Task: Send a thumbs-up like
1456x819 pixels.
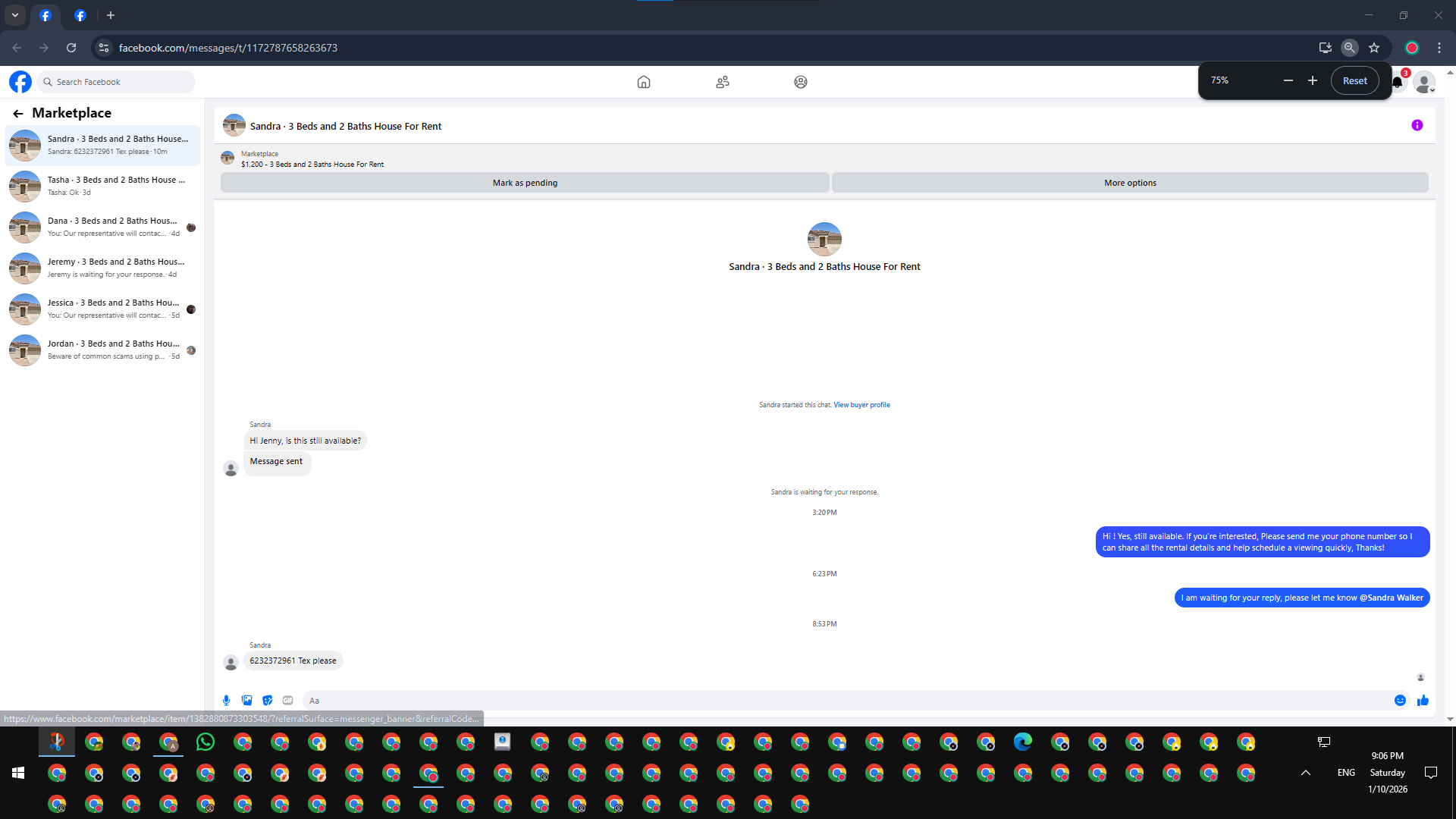Action: (x=1423, y=701)
